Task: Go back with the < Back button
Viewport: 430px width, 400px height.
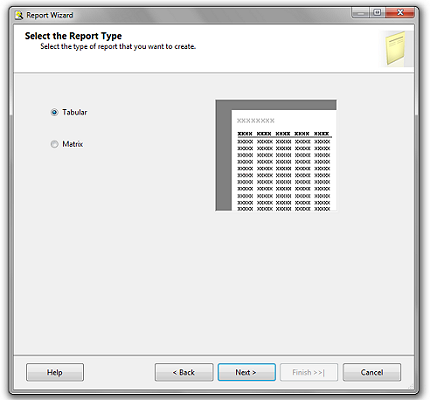Action: tap(184, 372)
